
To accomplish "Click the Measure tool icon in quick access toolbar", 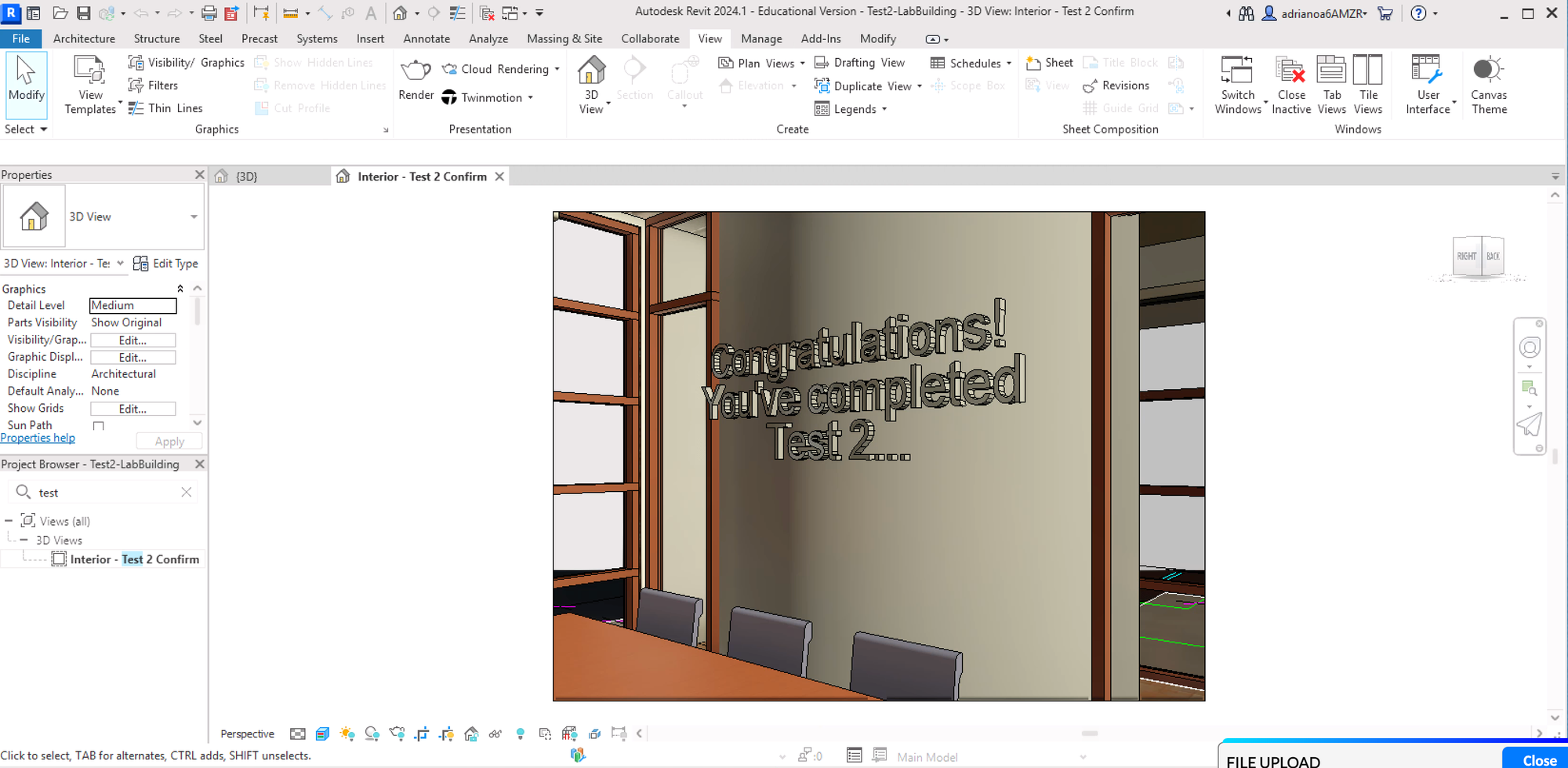I will point(290,13).
